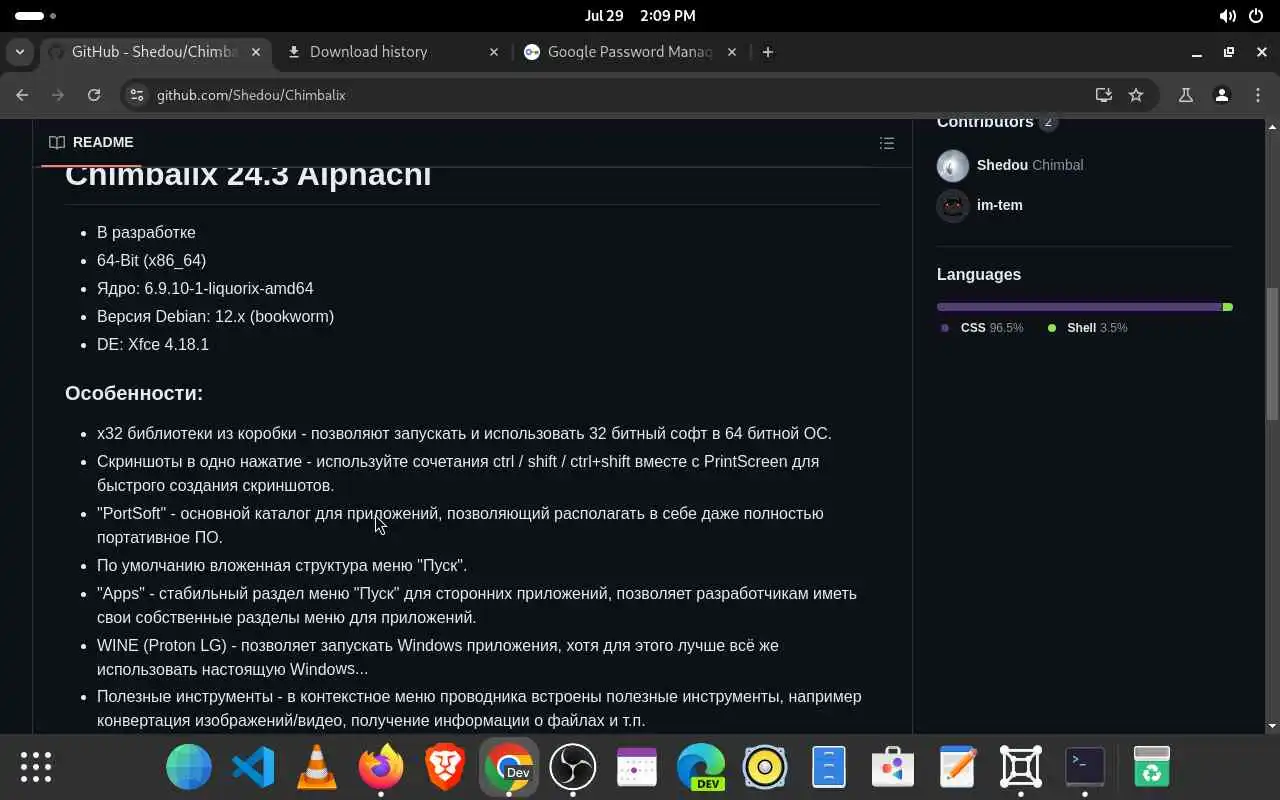1280x800 pixels.
Task: Launch Brave browser from dock
Action: [x=445, y=767]
